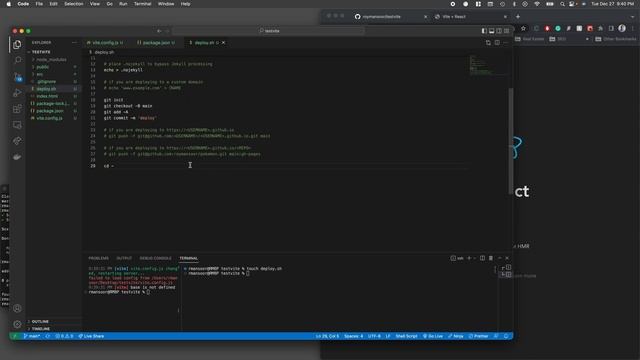Switch to the Problems panel tab
Viewport: 640px width, 360px height.
pos(98,258)
